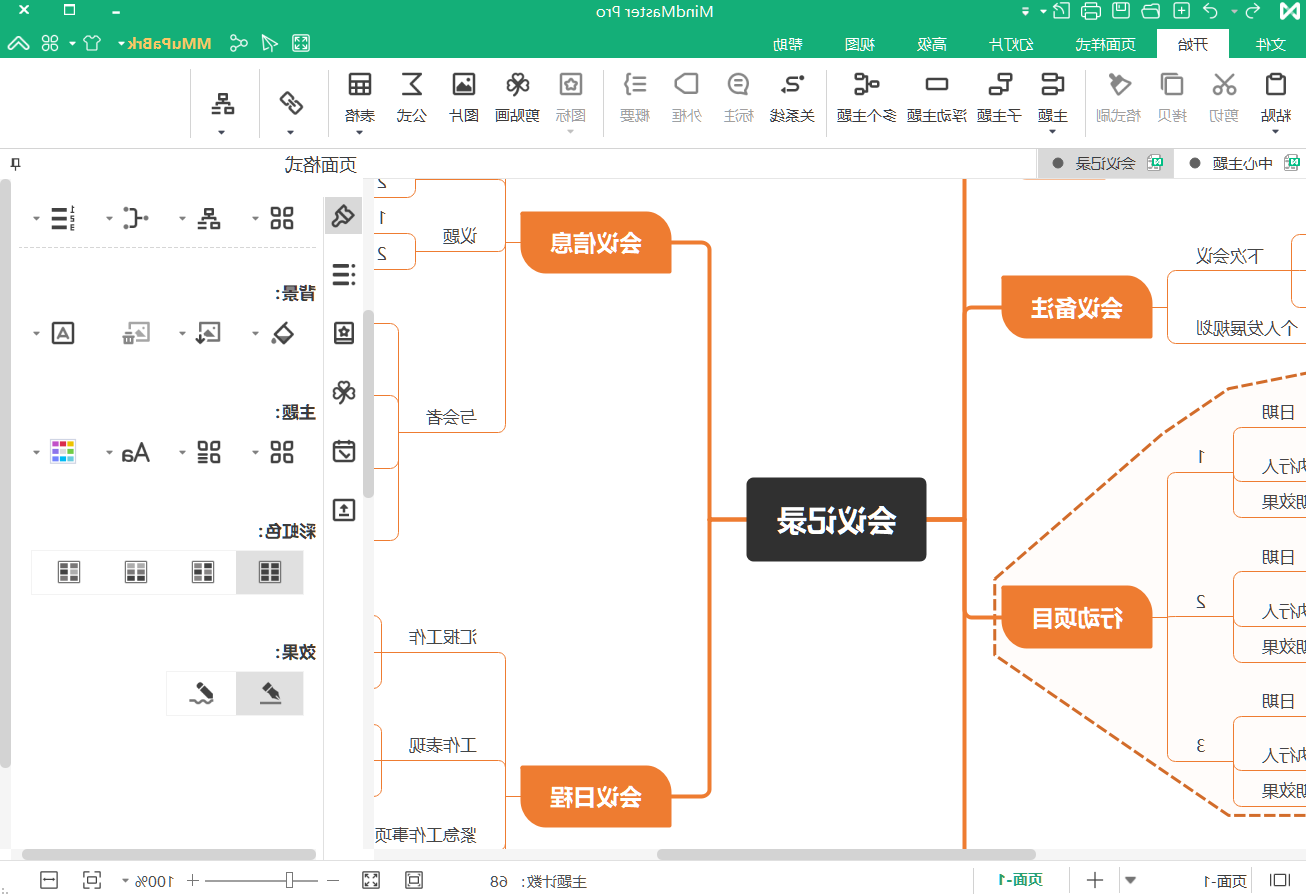The height and width of the screenshot is (894, 1306).
Task: Click the Paste (粘贴) clipboard icon
Action: (1275, 85)
